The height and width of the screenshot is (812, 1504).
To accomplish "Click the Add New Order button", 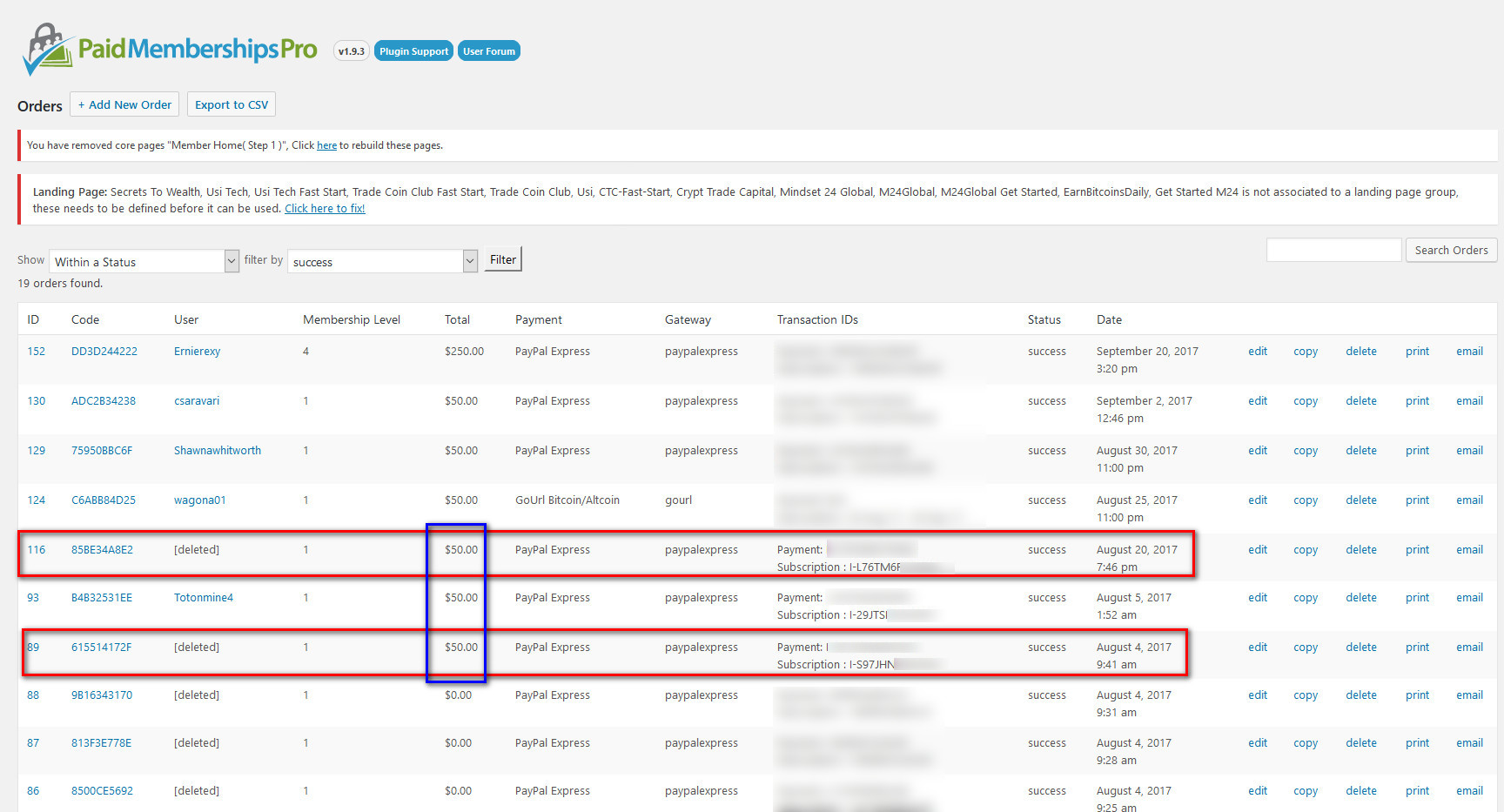I will click(124, 104).
